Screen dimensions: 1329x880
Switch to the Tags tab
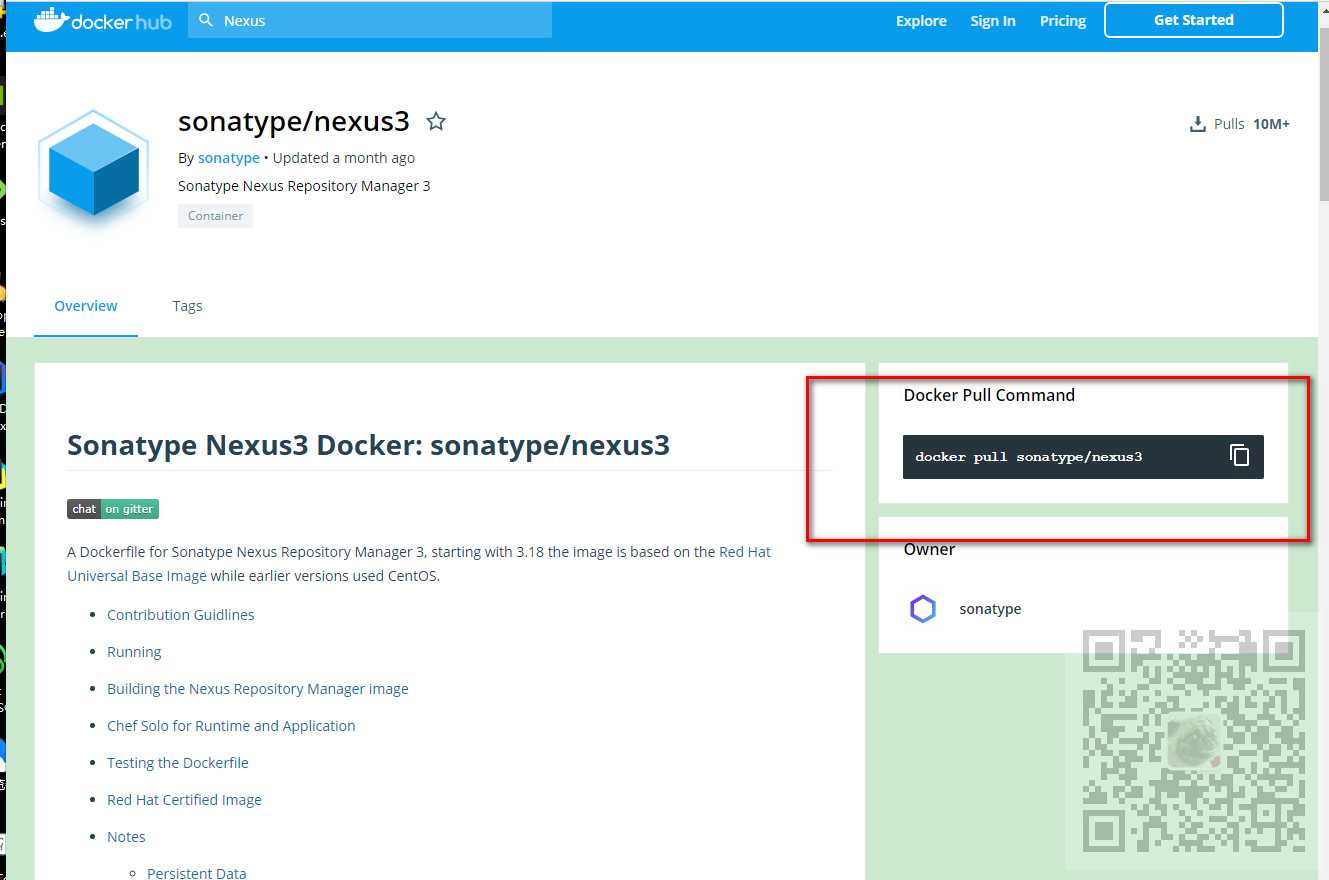coord(187,306)
